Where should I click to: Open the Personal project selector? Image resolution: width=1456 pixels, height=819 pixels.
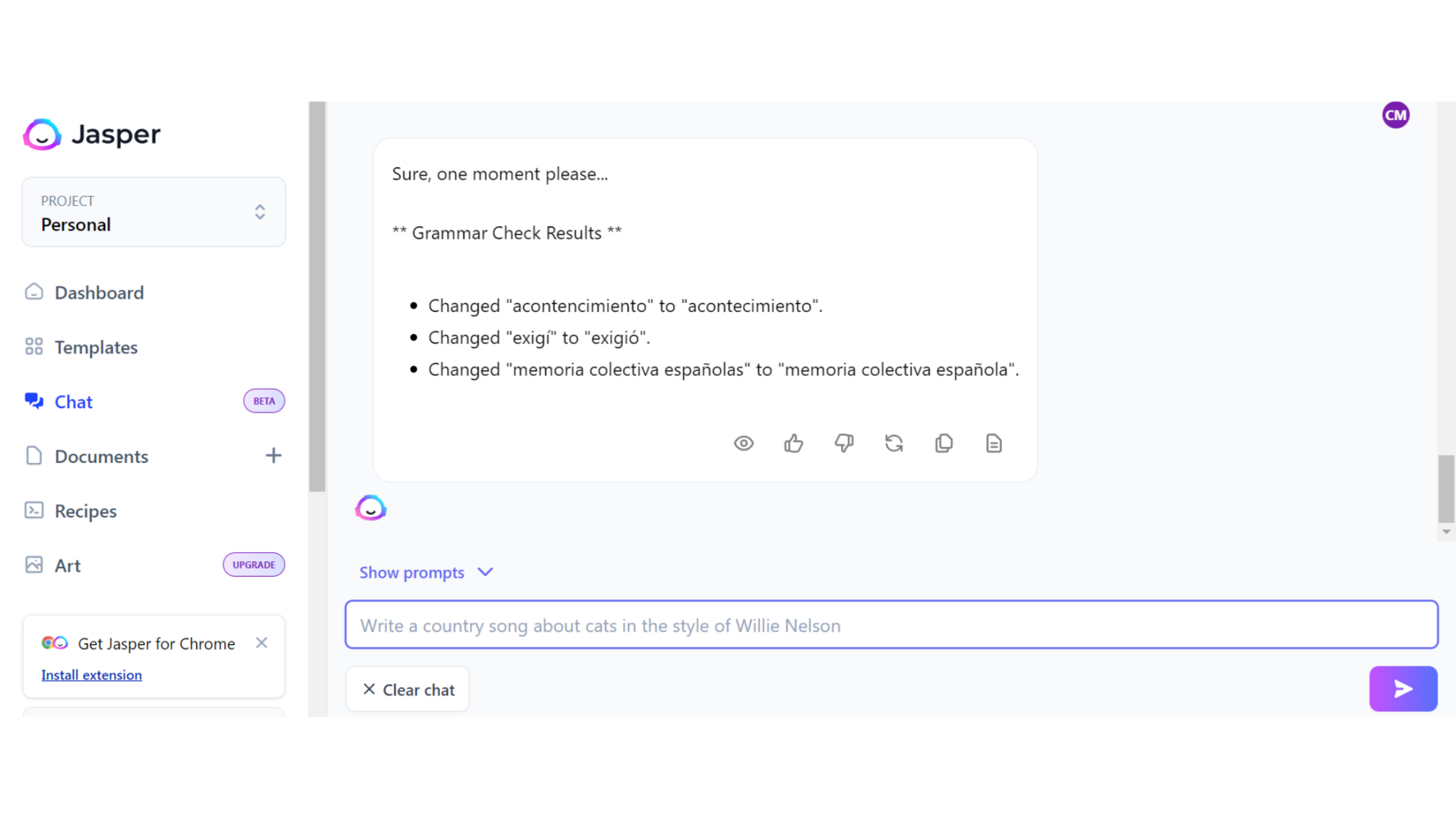point(154,212)
